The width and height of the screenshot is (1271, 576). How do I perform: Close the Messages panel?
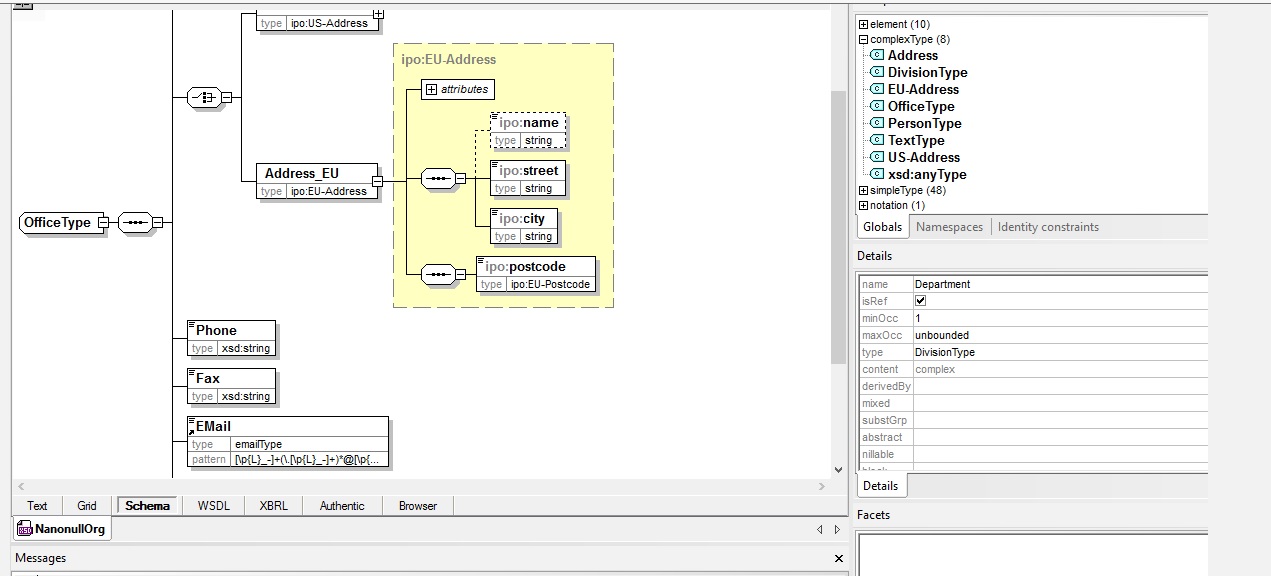838,558
